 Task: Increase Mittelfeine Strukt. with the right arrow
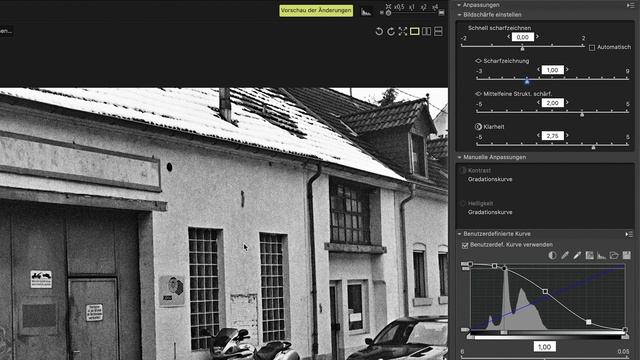(x=567, y=102)
